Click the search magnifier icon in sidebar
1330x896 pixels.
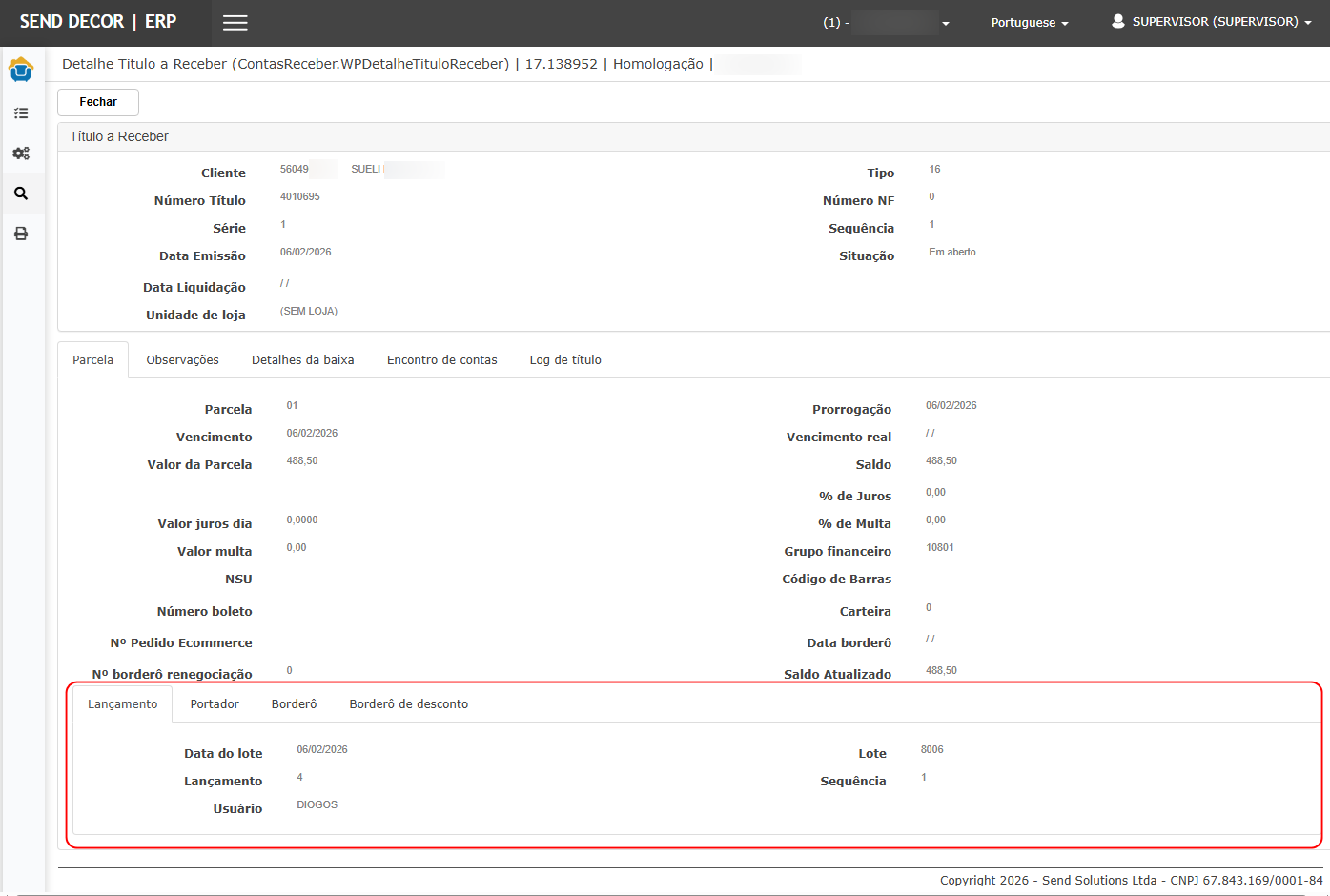[x=21, y=193]
